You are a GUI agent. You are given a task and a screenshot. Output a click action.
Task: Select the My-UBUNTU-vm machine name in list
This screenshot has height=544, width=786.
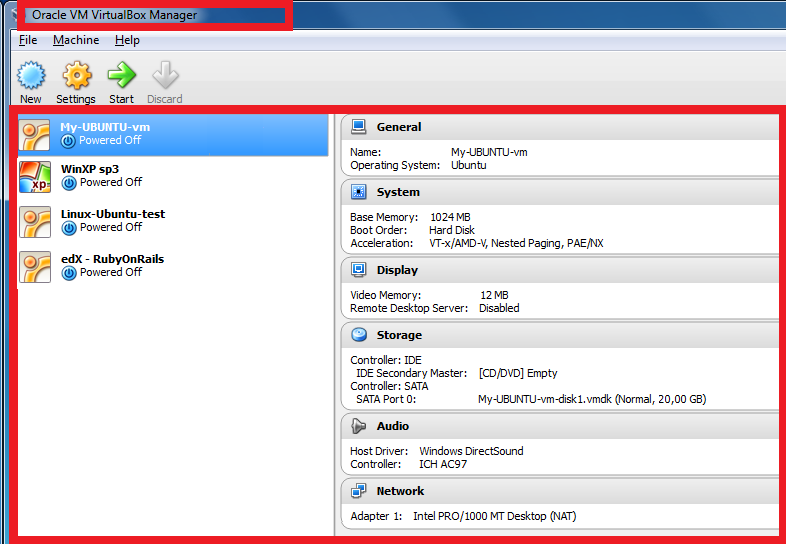(x=105, y=127)
